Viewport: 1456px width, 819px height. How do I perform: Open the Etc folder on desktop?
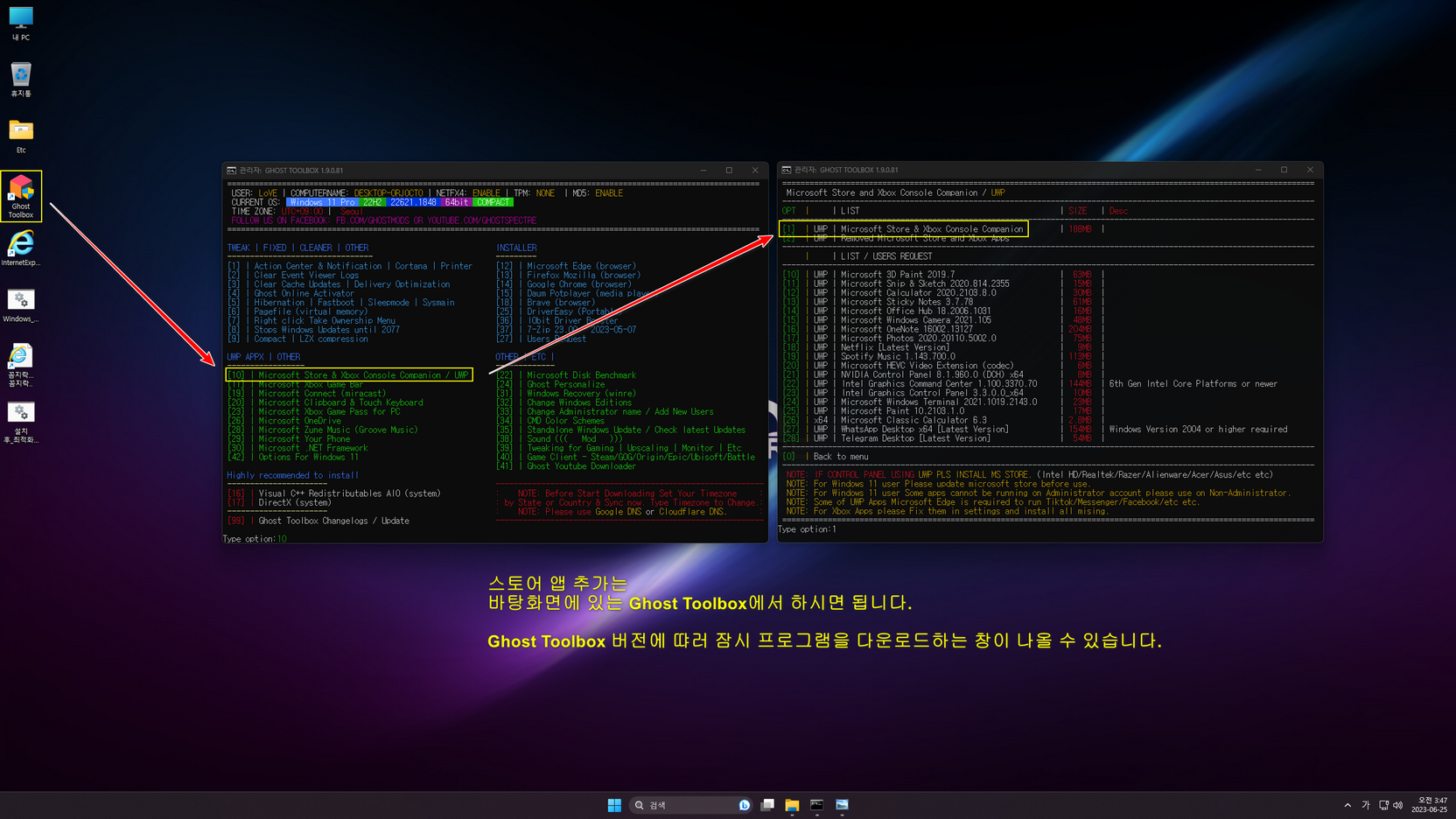tap(21, 136)
